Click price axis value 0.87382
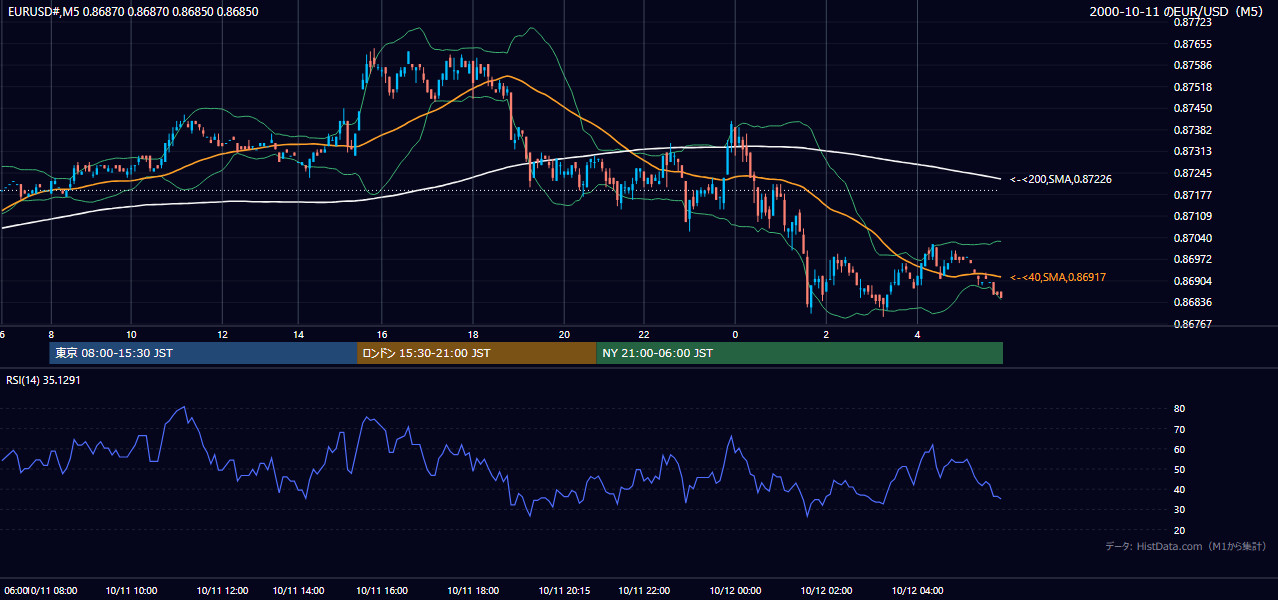 pyautogui.click(x=1192, y=130)
